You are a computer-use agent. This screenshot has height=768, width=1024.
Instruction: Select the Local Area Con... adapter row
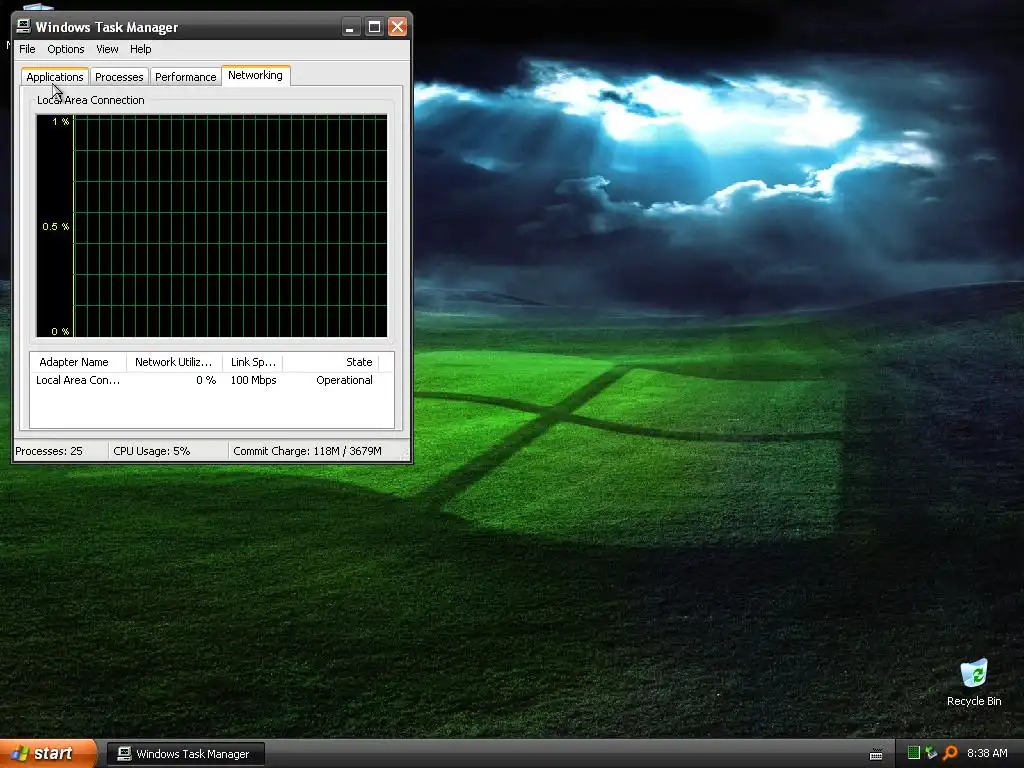pos(212,380)
